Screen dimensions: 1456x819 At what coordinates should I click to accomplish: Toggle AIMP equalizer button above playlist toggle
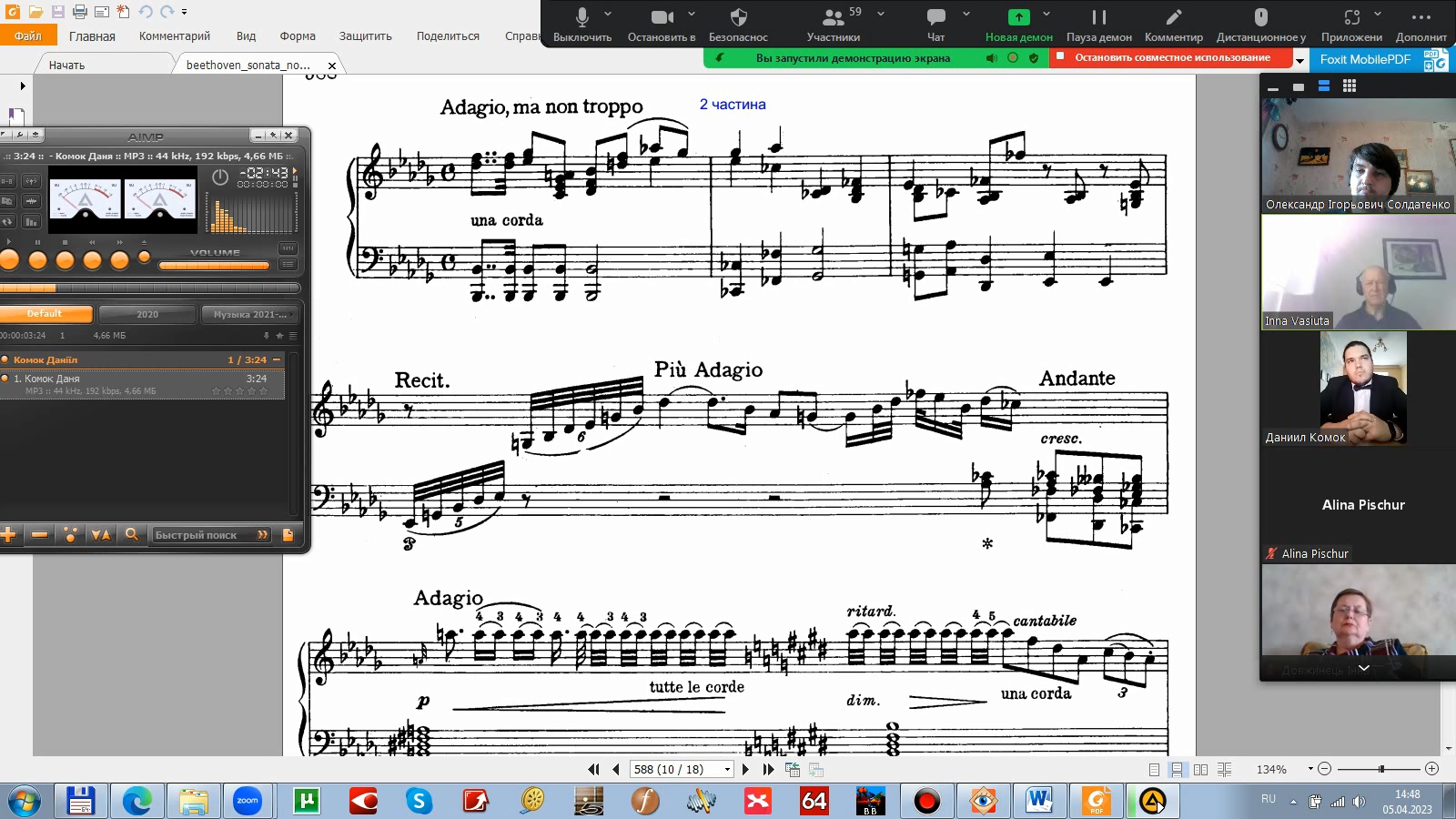tap(288, 248)
